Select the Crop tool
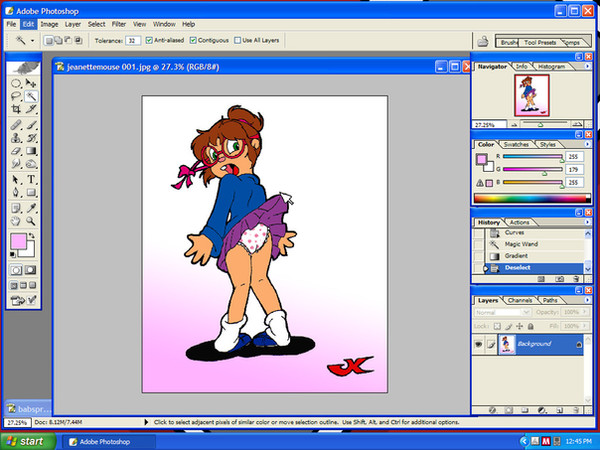Screen dimensions: 600x450 tap(16, 109)
